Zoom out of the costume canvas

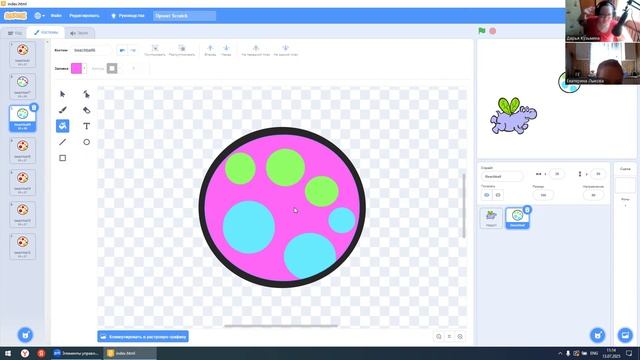pyautogui.click(x=439, y=336)
